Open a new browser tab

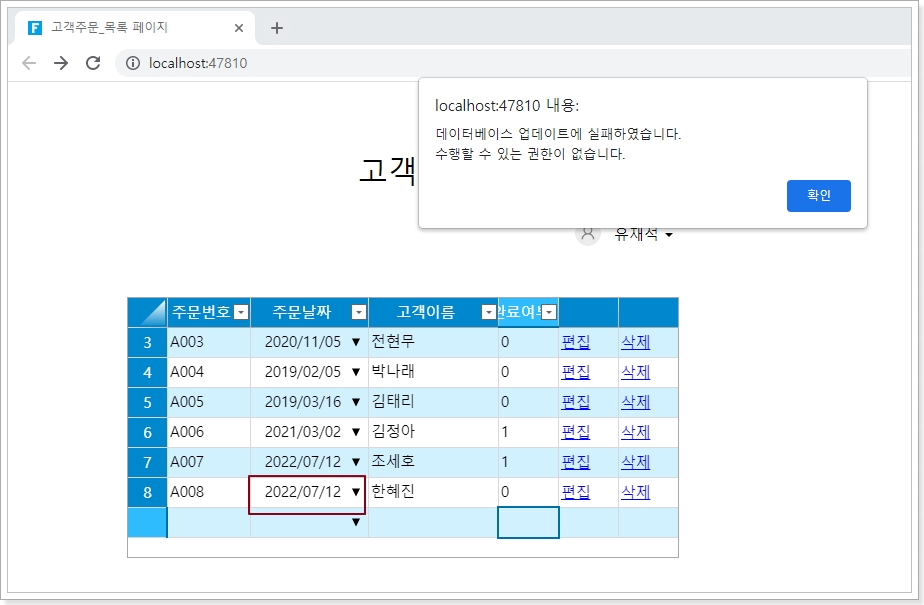pyautogui.click(x=277, y=28)
